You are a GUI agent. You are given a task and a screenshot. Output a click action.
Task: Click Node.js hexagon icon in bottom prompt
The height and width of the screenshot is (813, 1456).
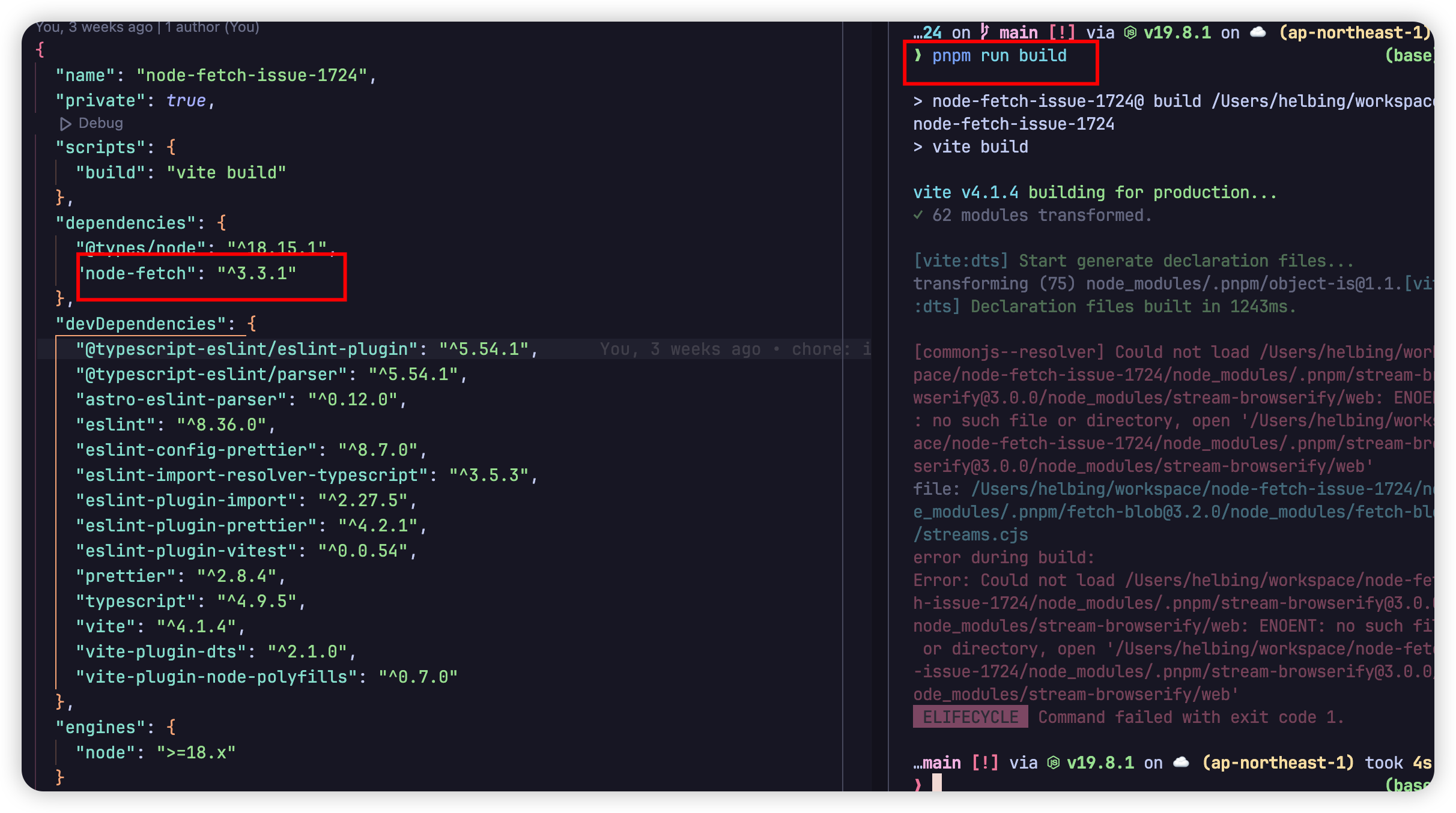tap(1053, 763)
